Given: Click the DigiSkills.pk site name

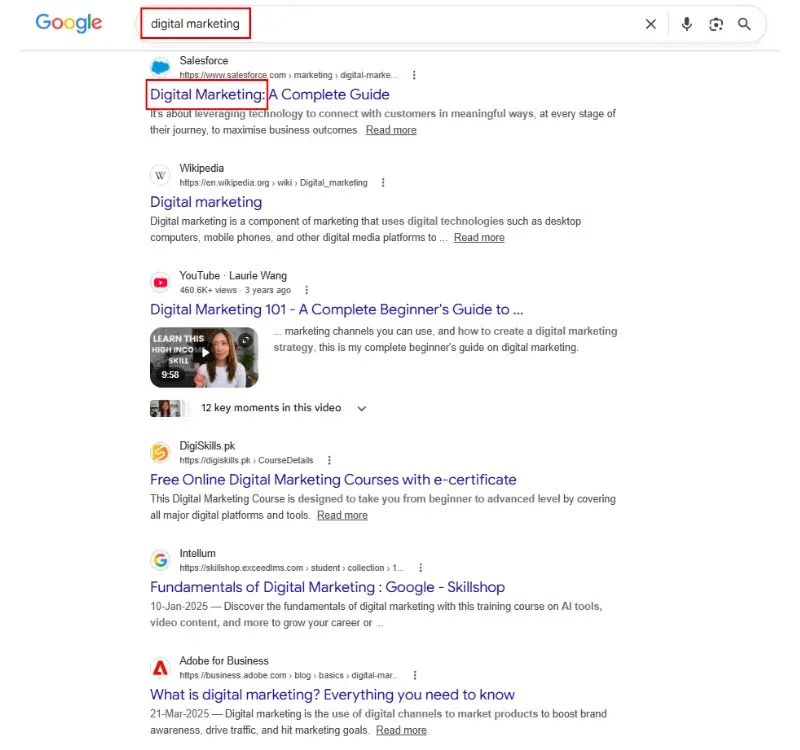Looking at the screenshot, I should pos(207,446).
